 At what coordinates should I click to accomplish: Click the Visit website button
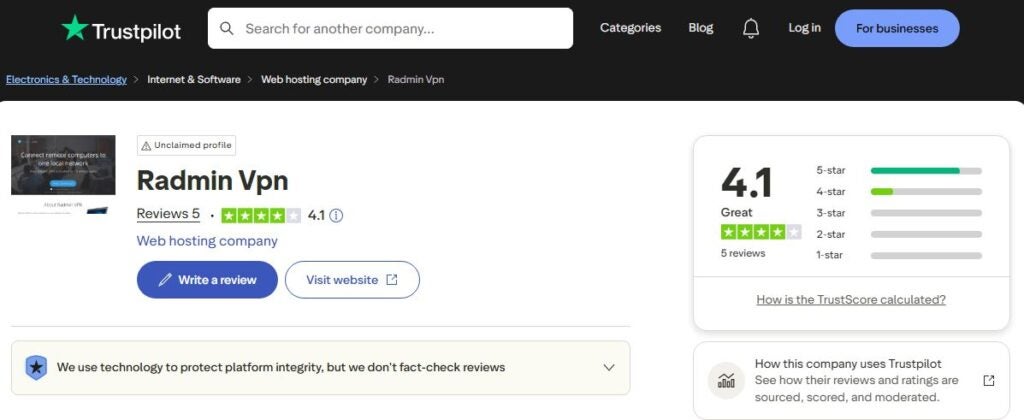click(352, 280)
